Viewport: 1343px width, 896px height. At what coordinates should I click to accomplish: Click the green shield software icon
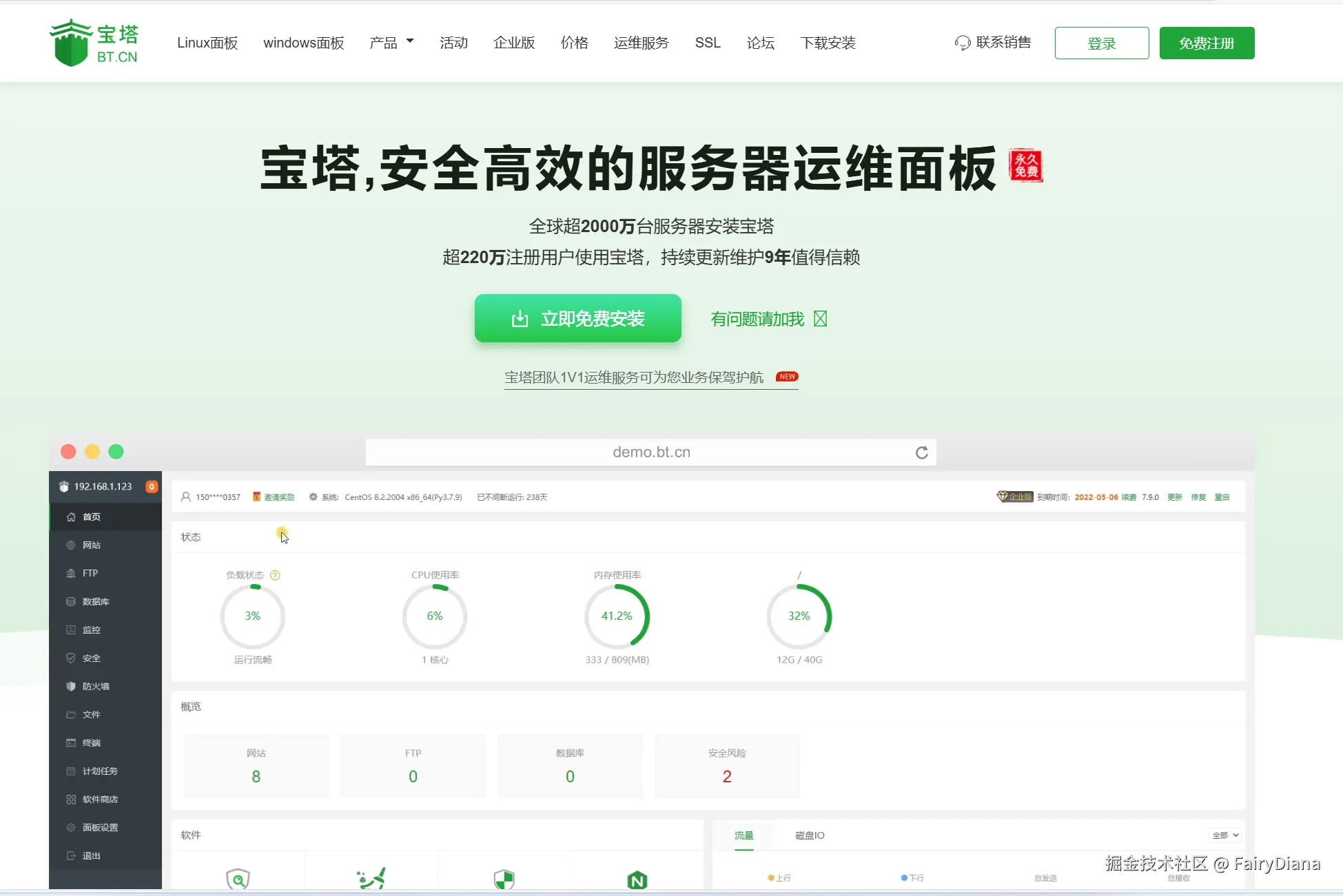[504, 879]
